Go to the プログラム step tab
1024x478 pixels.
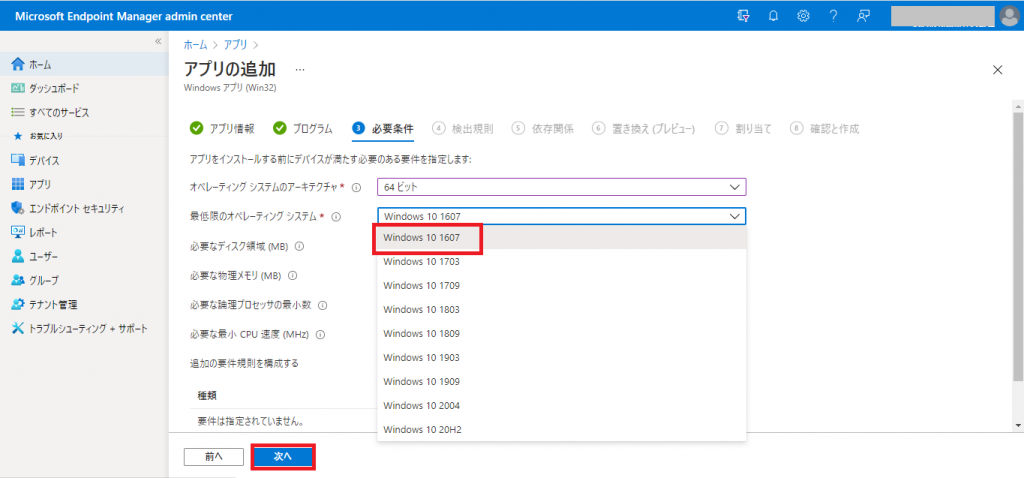302,129
